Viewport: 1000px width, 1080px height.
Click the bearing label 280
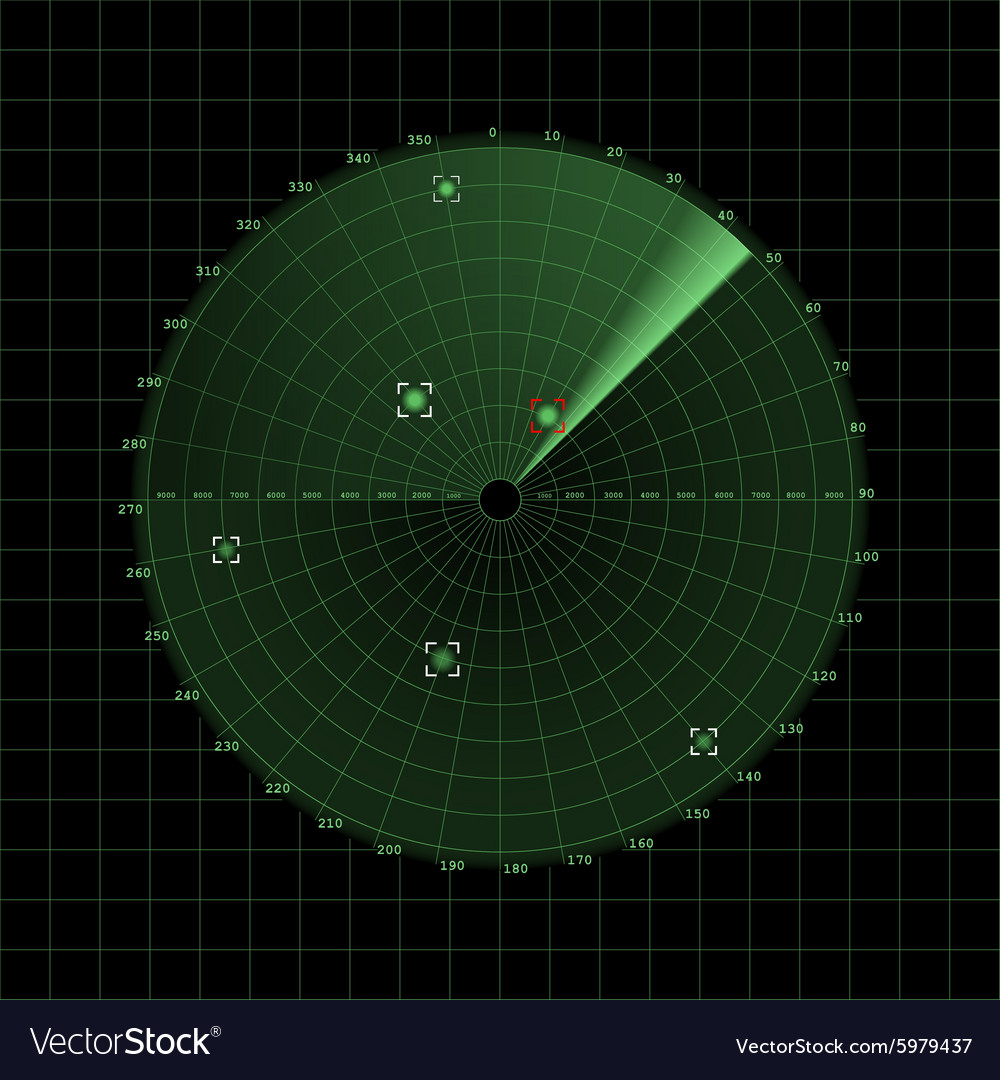tap(134, 444)
